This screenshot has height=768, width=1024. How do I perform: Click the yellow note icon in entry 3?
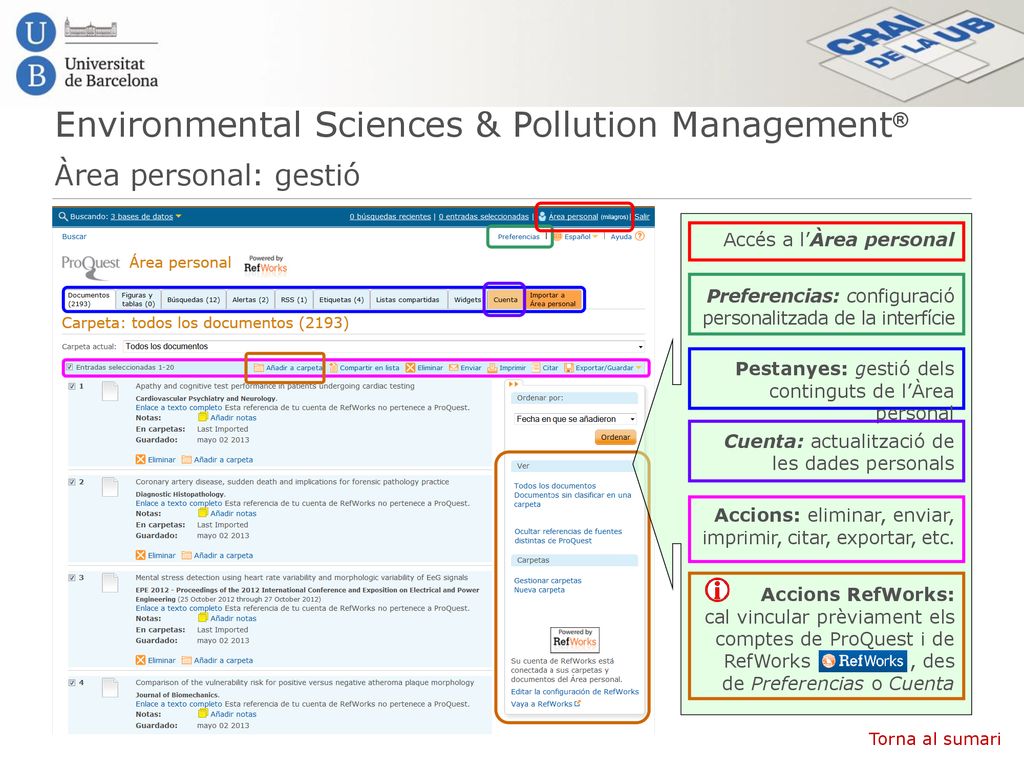pos(203,617)
